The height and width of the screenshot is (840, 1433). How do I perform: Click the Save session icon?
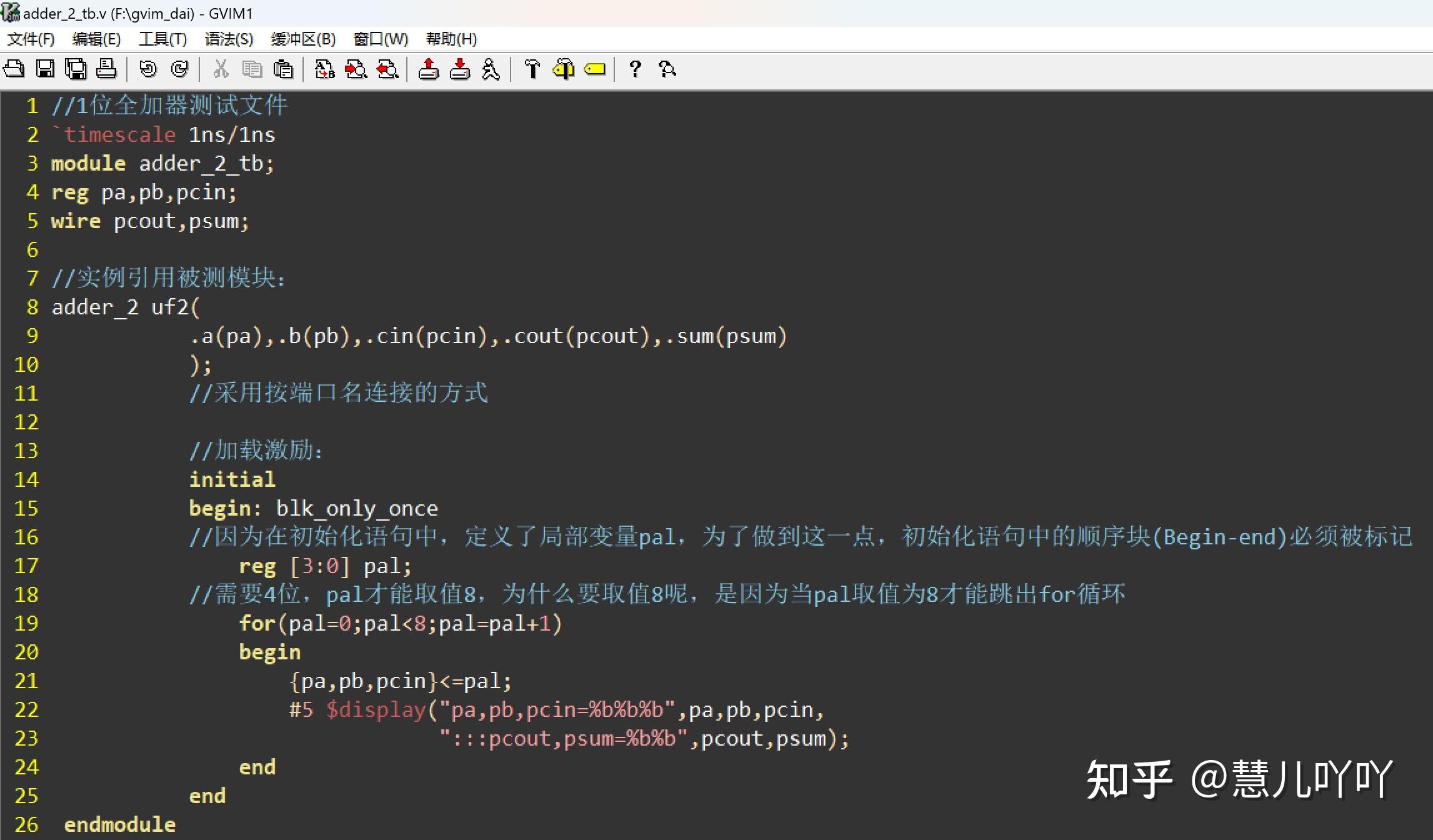(460, 69)
